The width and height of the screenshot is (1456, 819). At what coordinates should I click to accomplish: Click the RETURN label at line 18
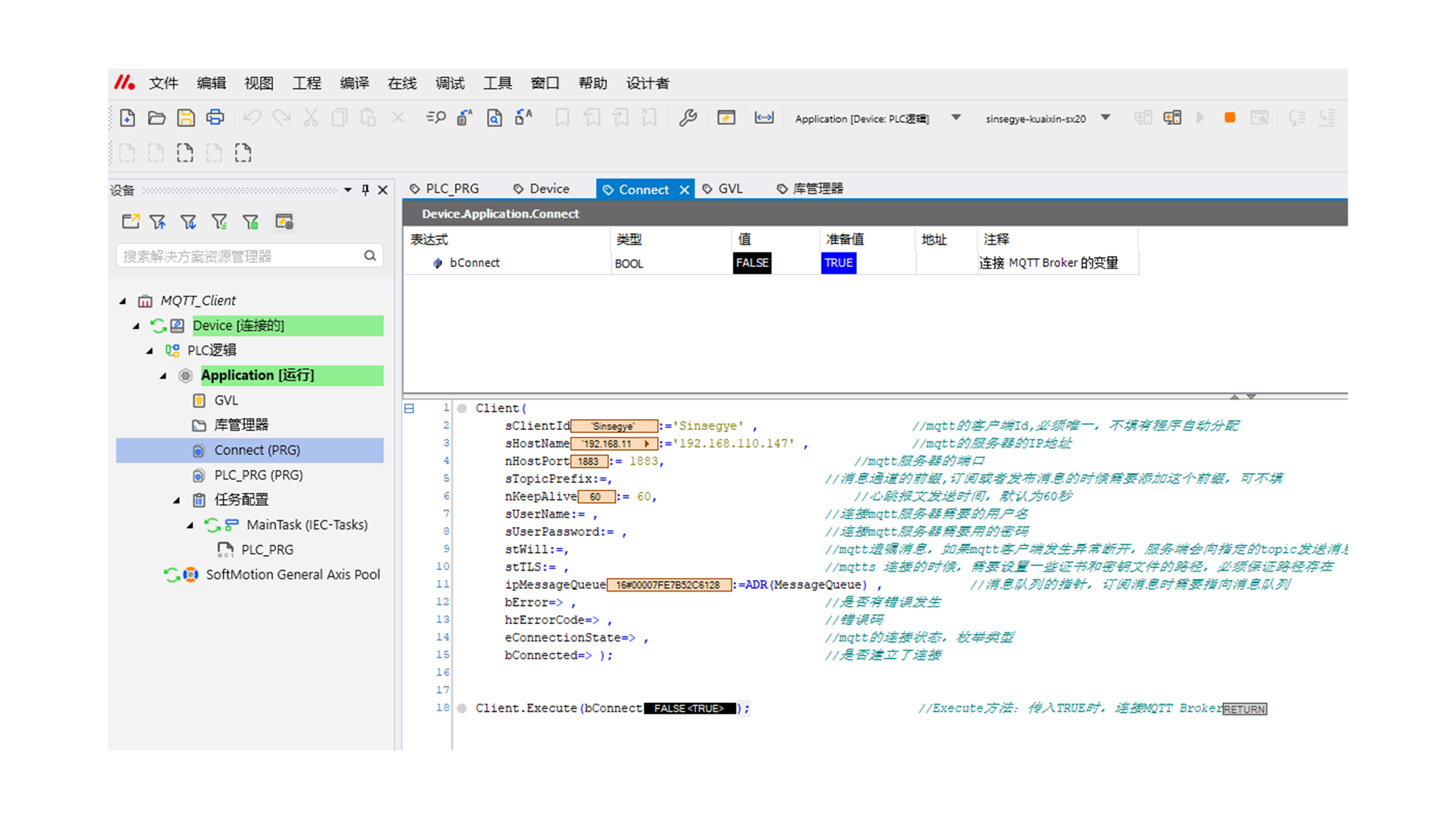point(1244,709)
